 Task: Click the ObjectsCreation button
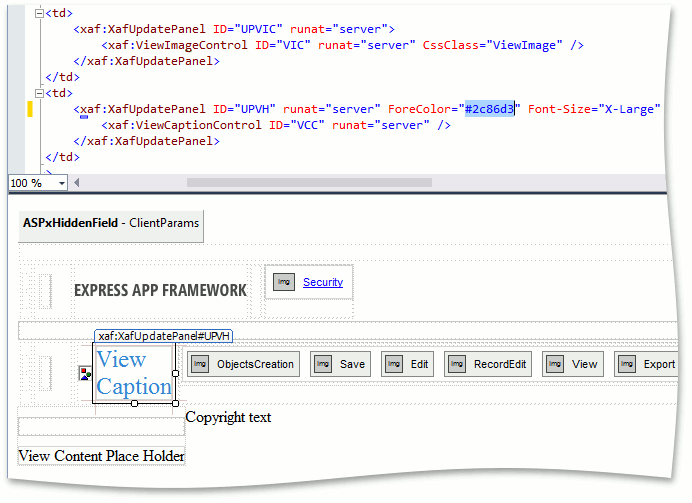[x=243, y=364]
